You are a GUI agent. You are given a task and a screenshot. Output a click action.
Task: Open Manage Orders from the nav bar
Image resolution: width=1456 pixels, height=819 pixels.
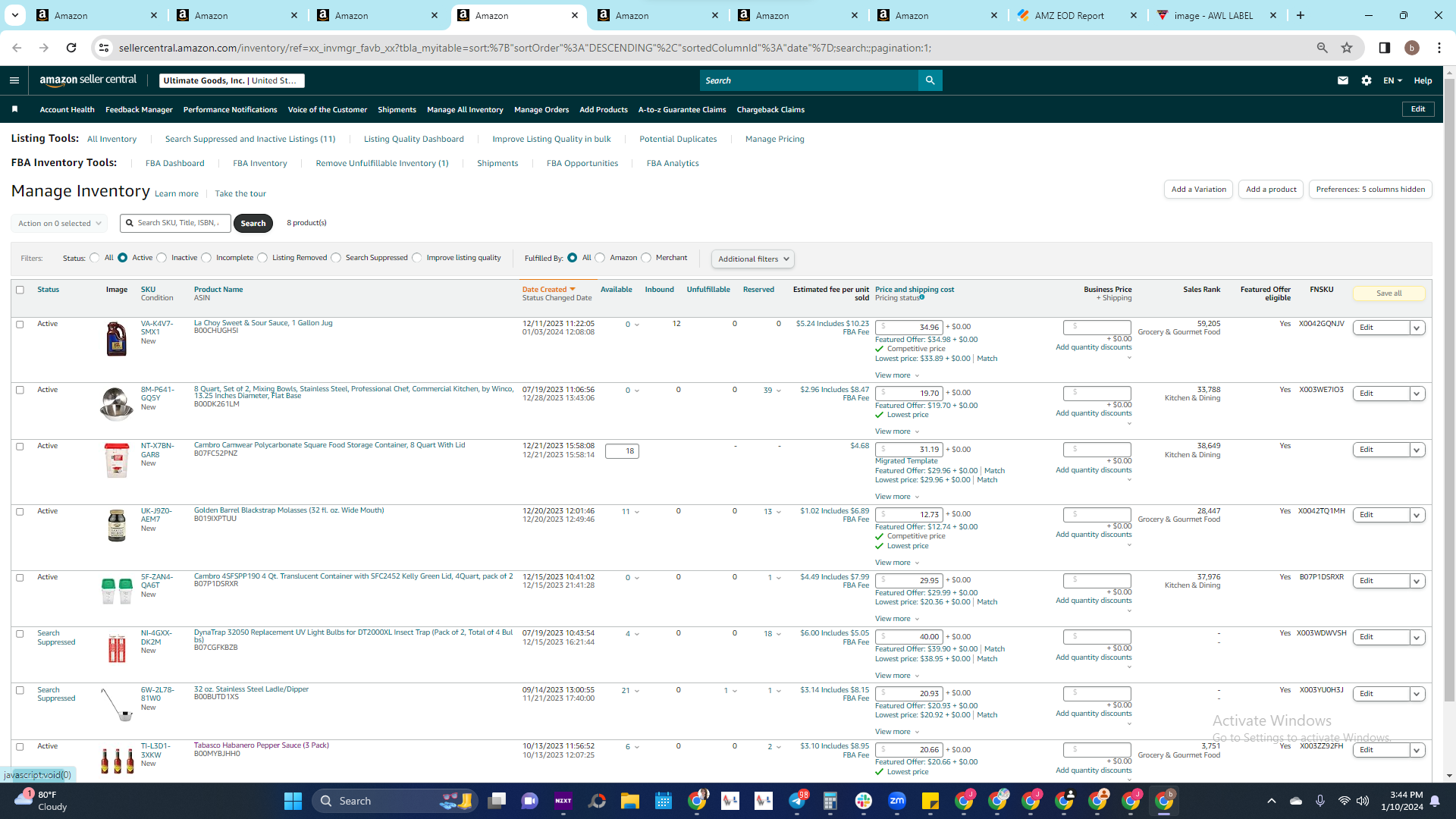click(x=541, y=110)
